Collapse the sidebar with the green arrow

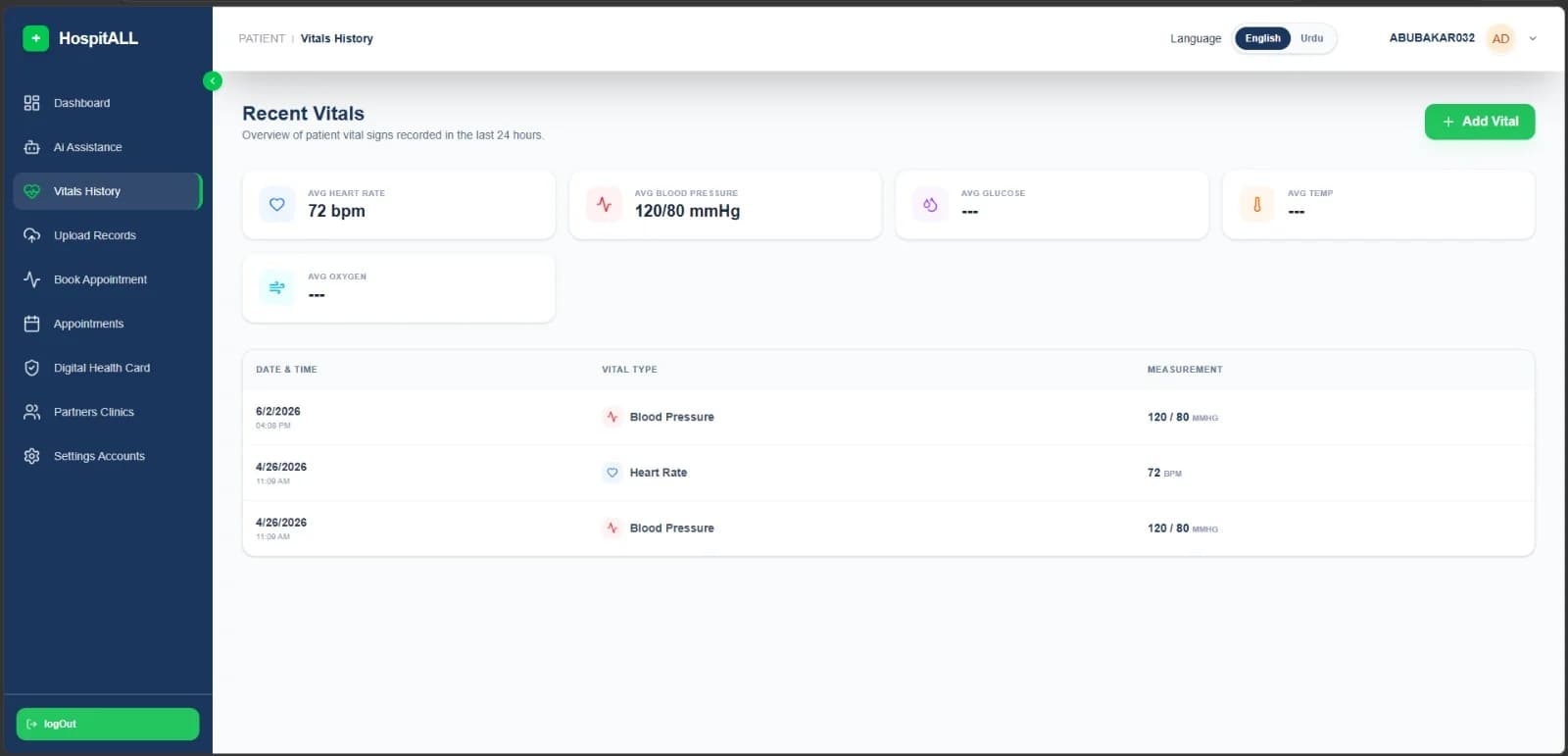pyautogui.click(x=213, y=80)
